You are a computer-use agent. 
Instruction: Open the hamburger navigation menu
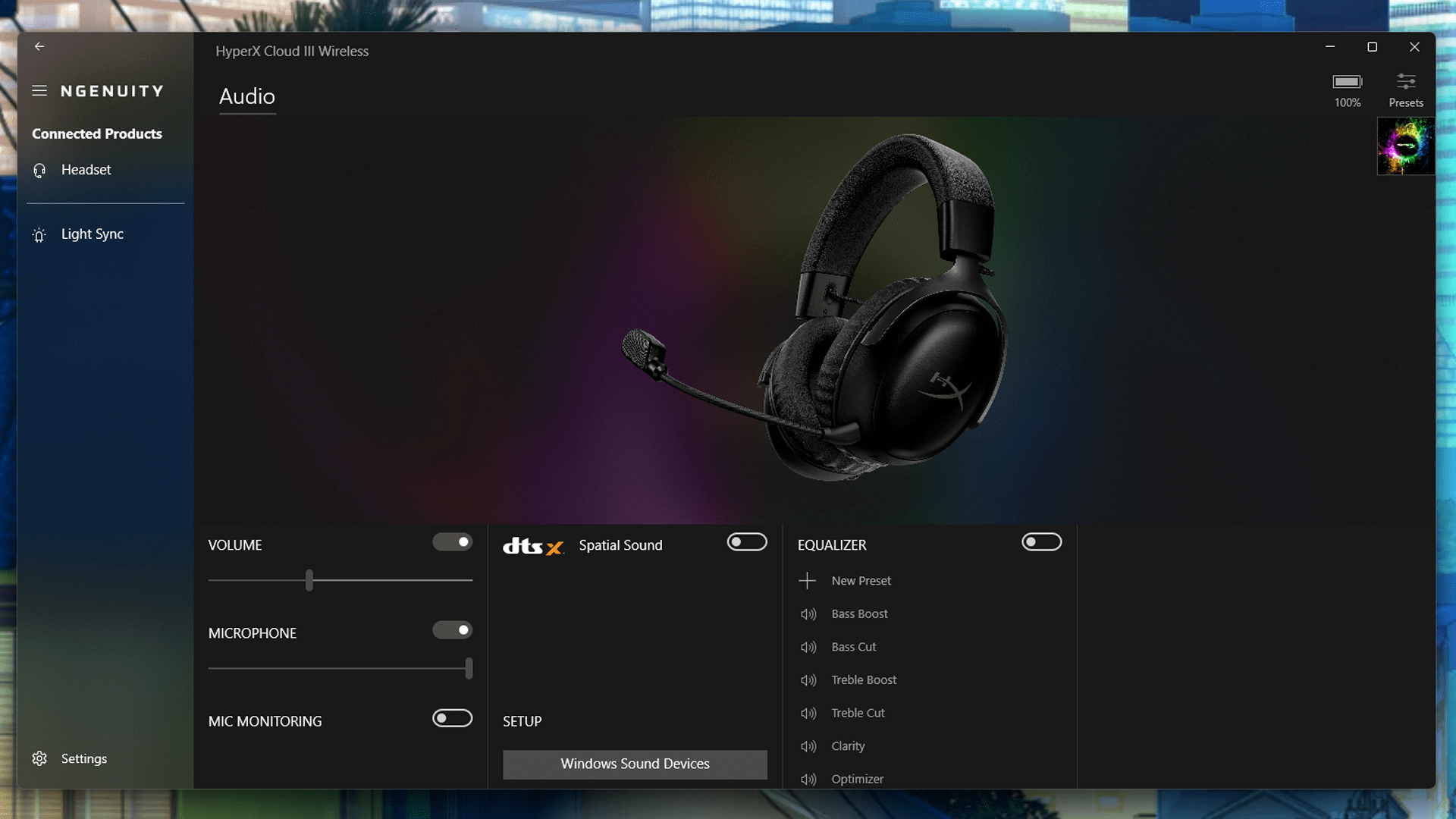[x=39, y=91]
